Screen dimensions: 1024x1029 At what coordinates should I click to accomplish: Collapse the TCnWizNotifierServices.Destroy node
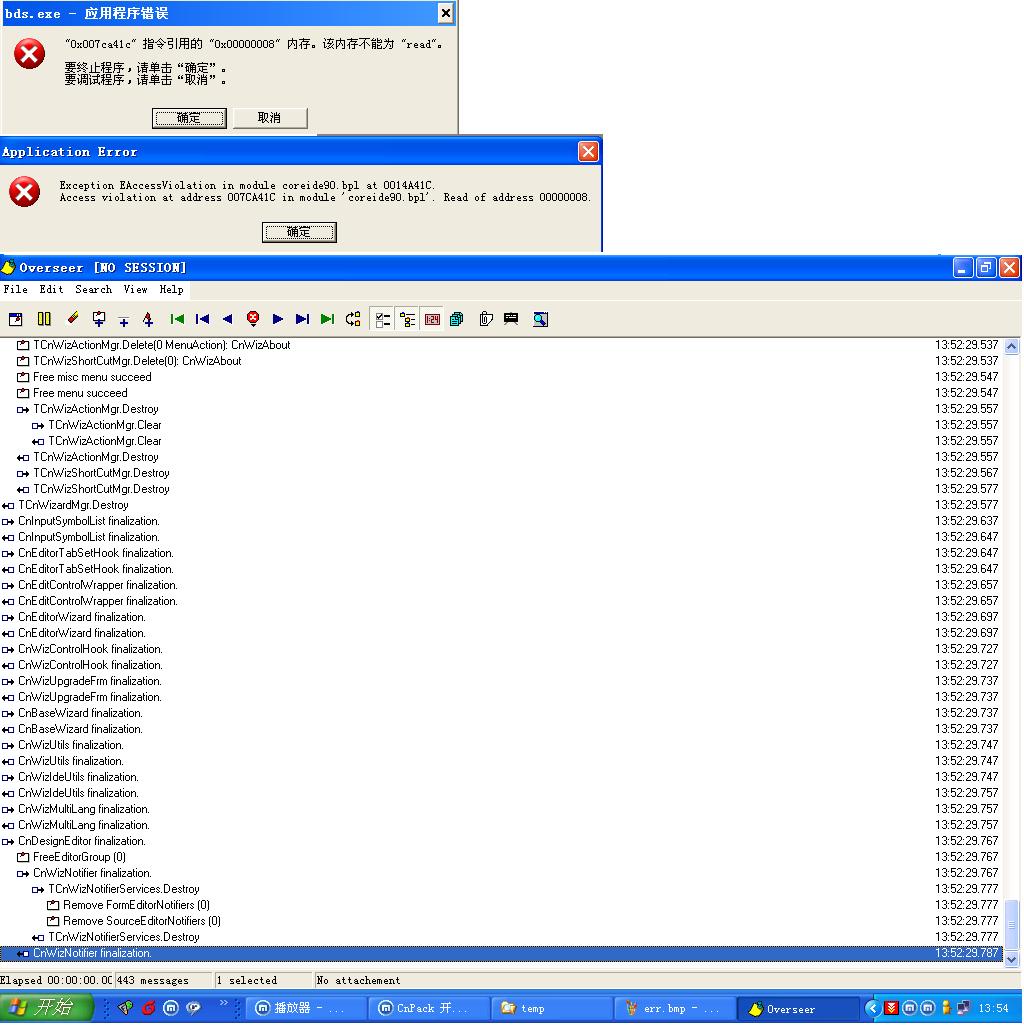coord(38,889)
